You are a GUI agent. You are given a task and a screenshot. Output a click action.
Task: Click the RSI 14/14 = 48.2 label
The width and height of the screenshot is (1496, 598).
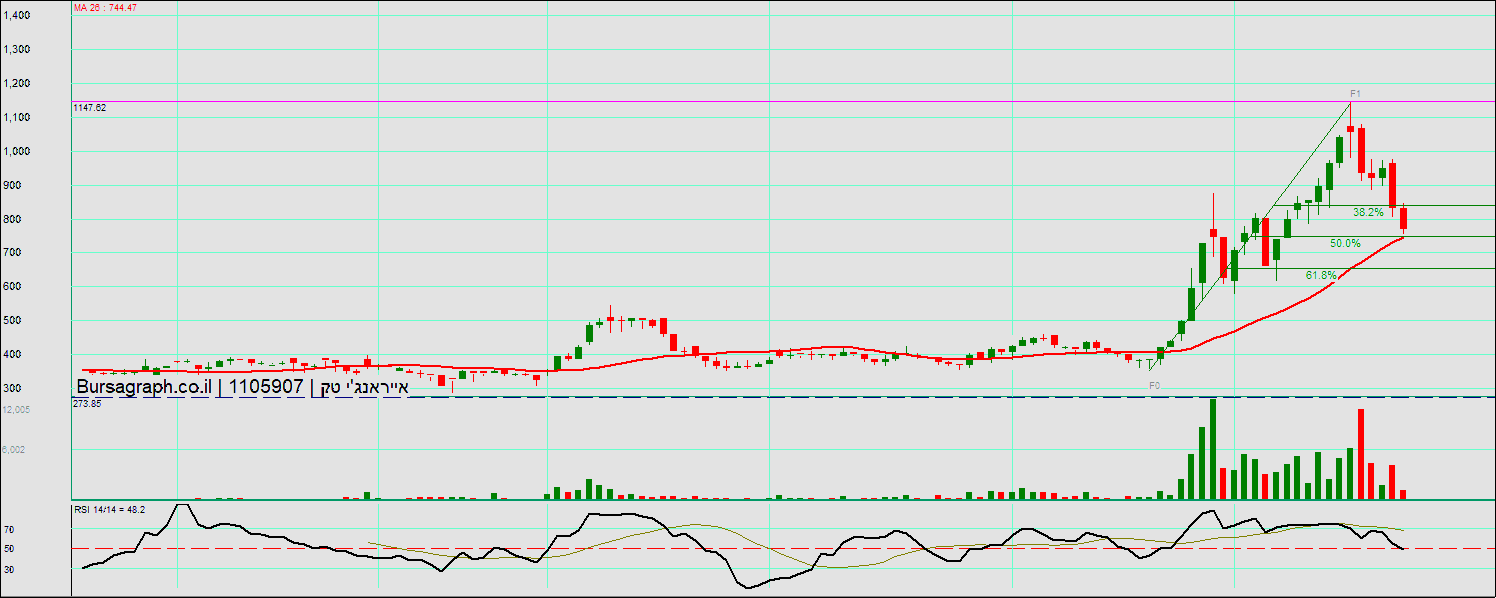click(x=110, y=509)
